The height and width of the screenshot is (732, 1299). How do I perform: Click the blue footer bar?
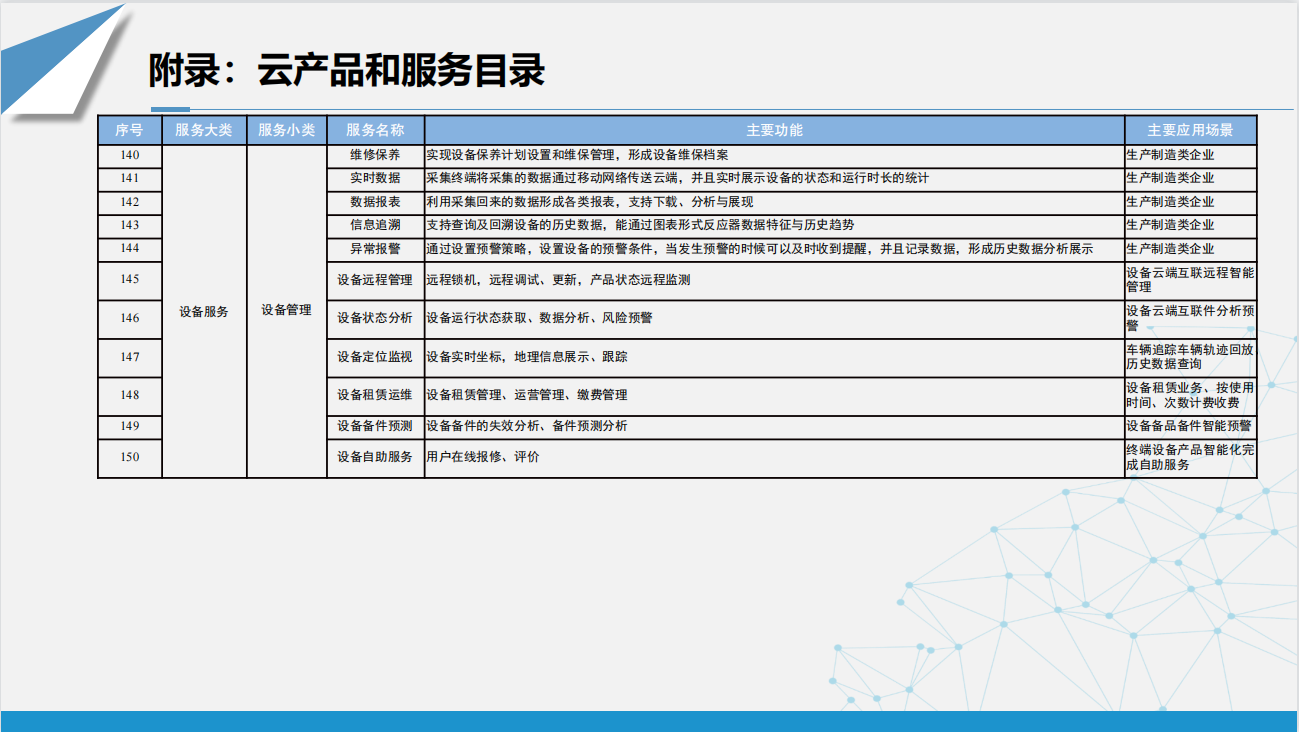(x=649, y=721)
